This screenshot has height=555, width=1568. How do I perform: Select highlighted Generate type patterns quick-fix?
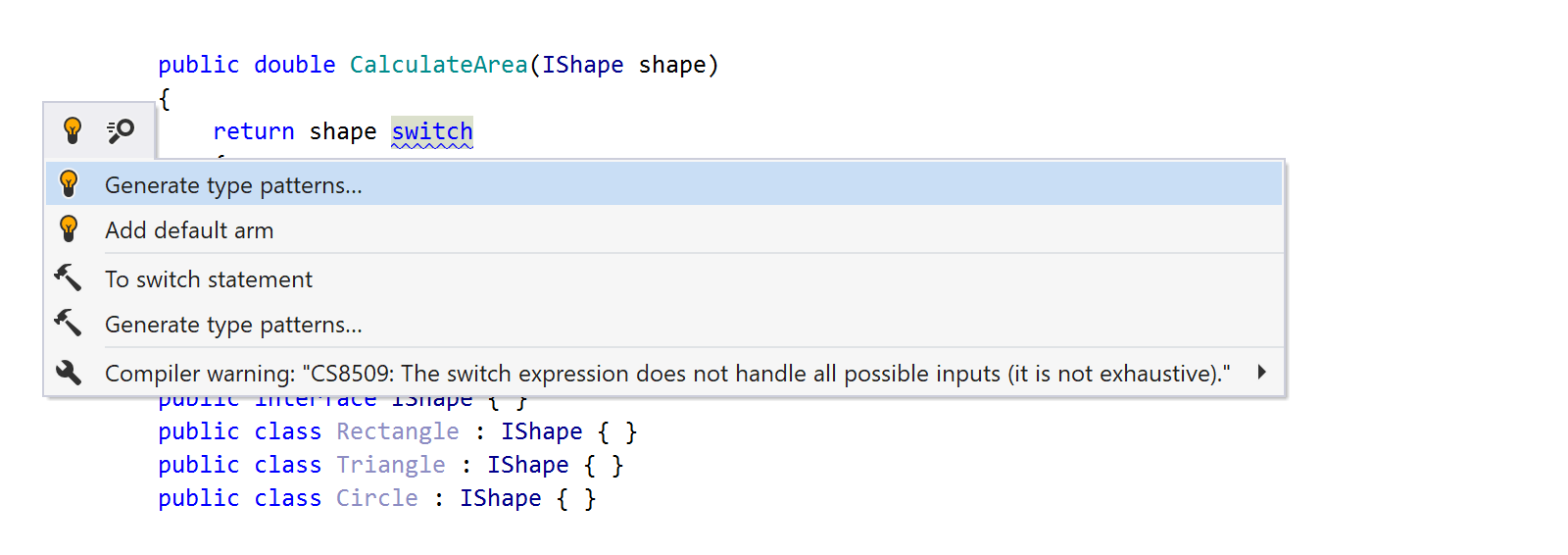pyautogui.click(x=664, y=184)
